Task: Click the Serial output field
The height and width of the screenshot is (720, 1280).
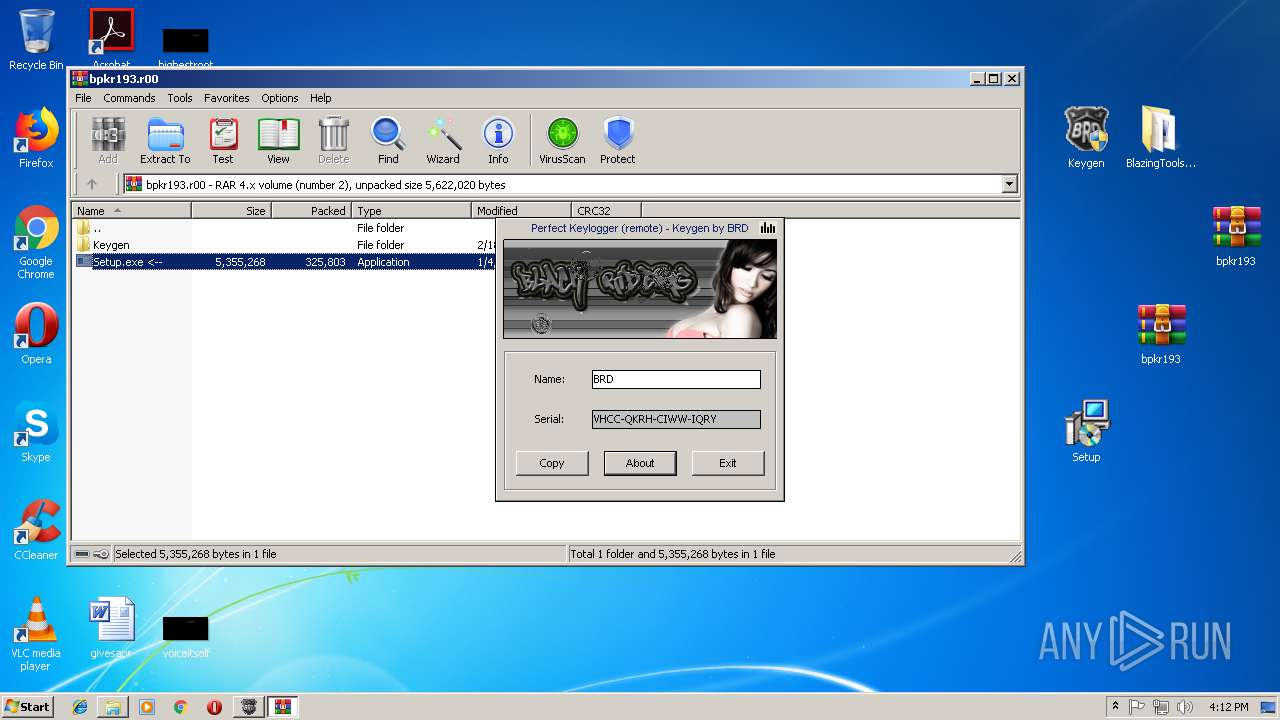Action: pos(676,419)
